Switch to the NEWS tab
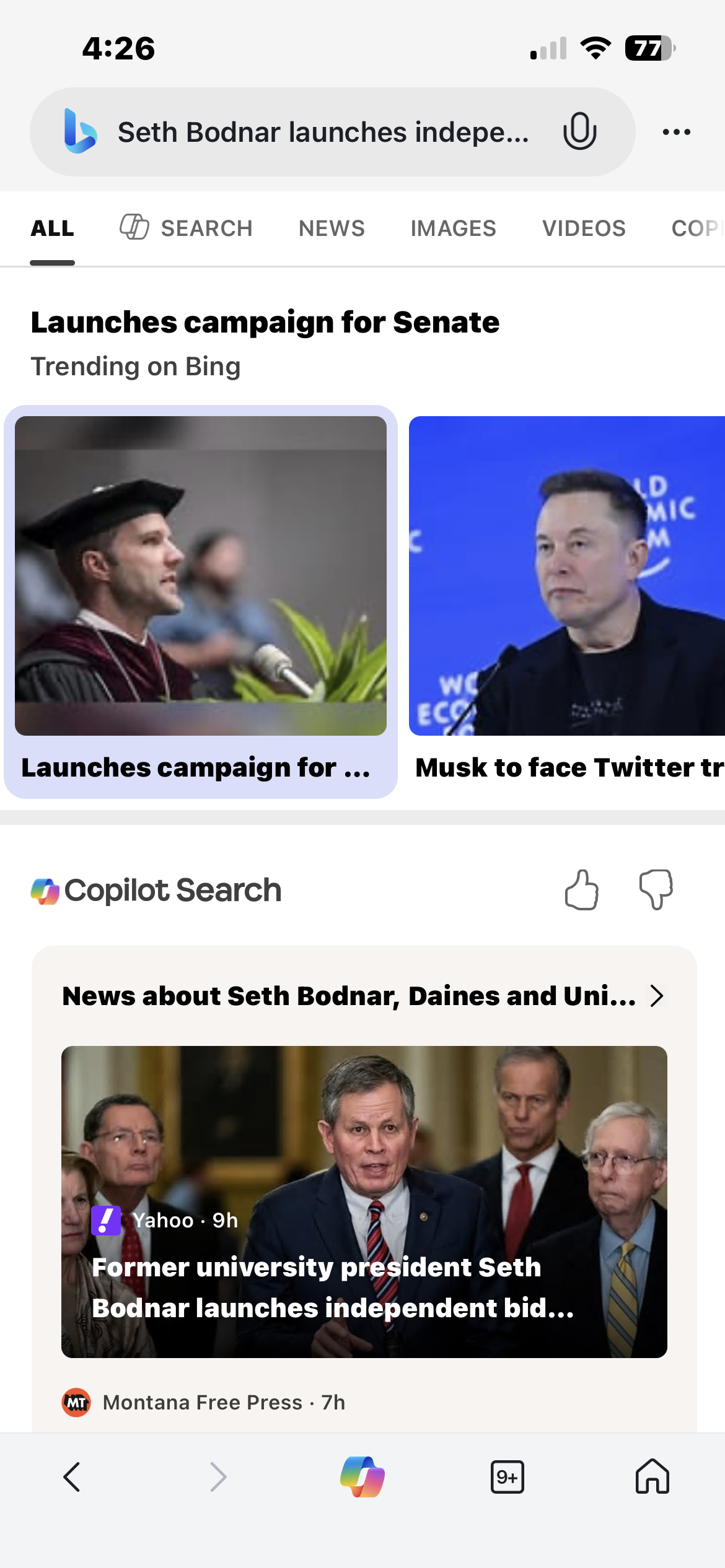The height and width of the screenshot is (1568, 725). [x=332, y=229]
